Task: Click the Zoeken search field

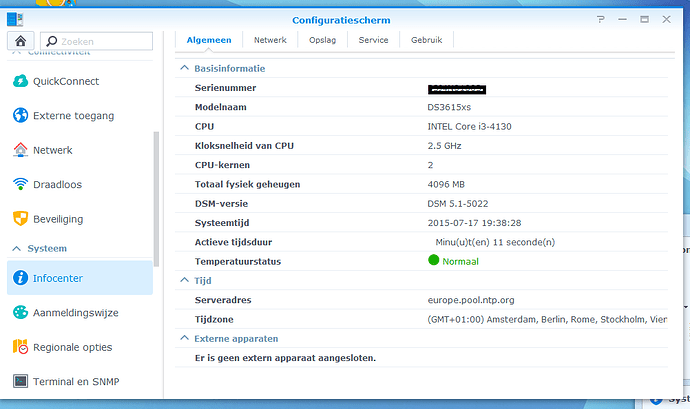Action: pyautogui.click(x=96, y=41)
